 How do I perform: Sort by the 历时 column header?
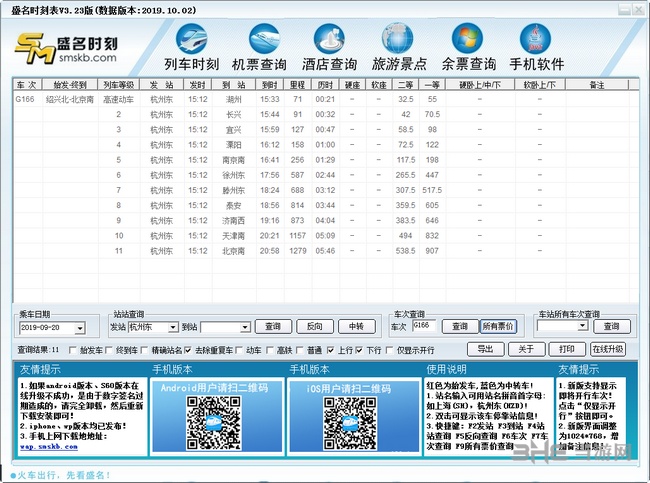pos(325,85)
